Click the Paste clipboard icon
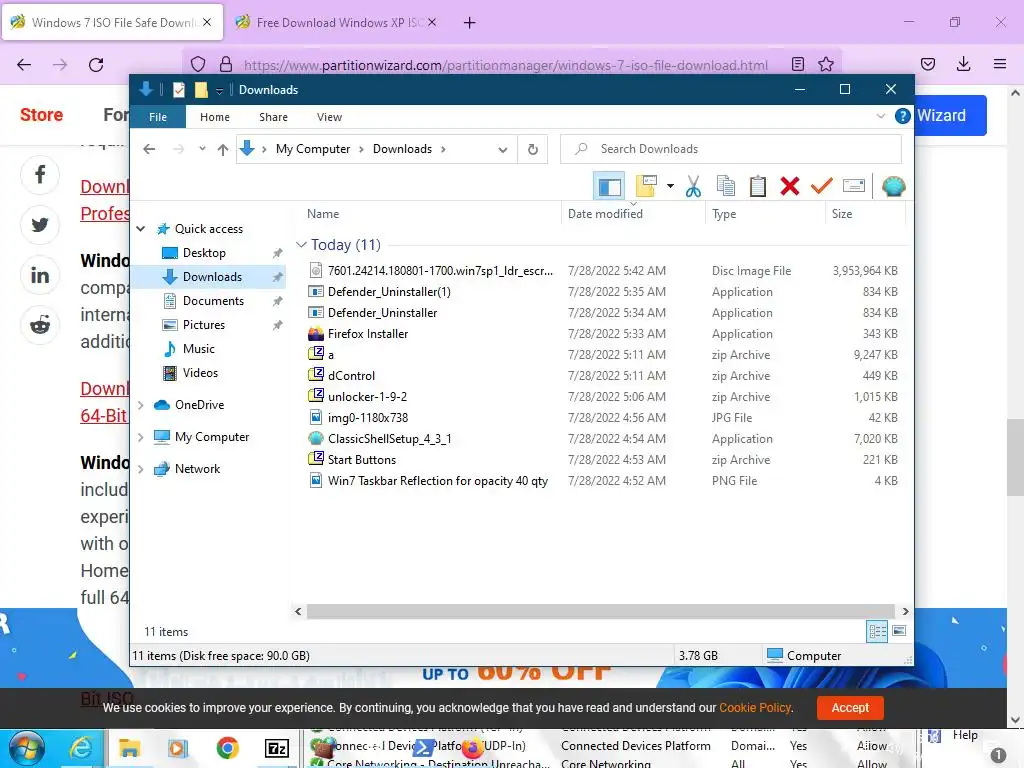This screenshot has height=768, width=1024. pyautogui.click(x=758, y=187)
